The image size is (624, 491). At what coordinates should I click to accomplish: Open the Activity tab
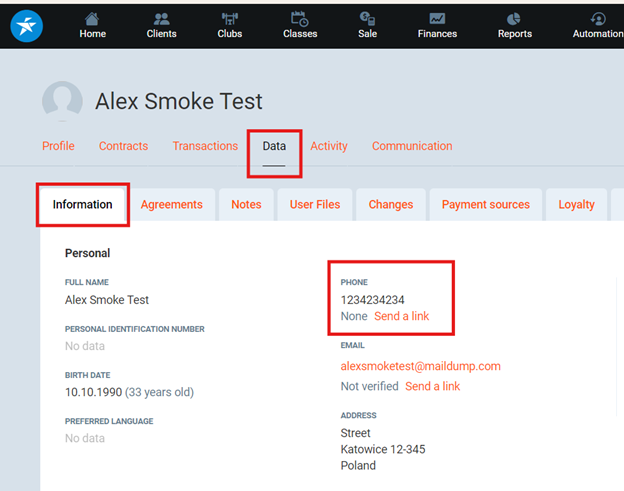329,146
